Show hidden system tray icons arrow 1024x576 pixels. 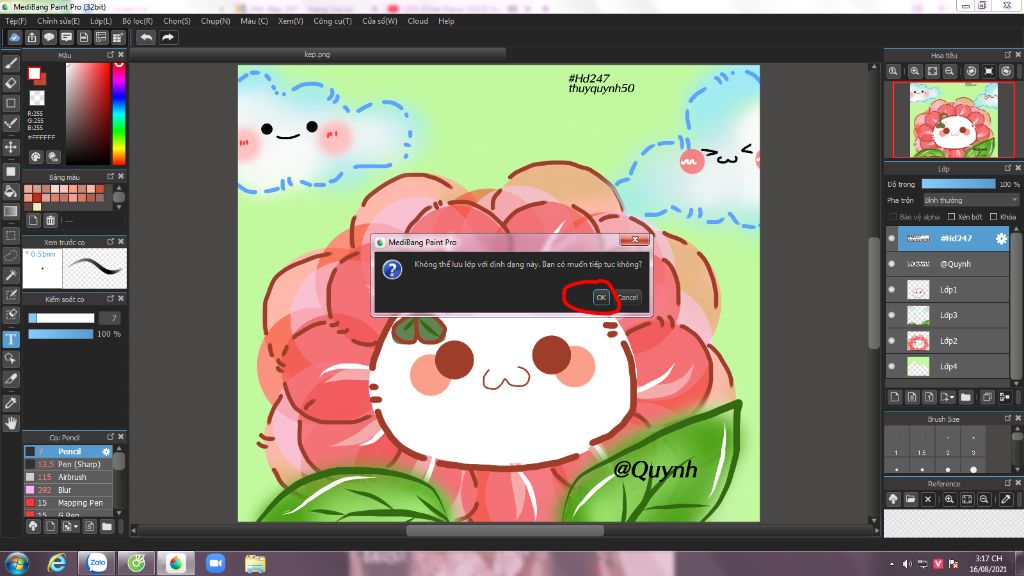891,564
